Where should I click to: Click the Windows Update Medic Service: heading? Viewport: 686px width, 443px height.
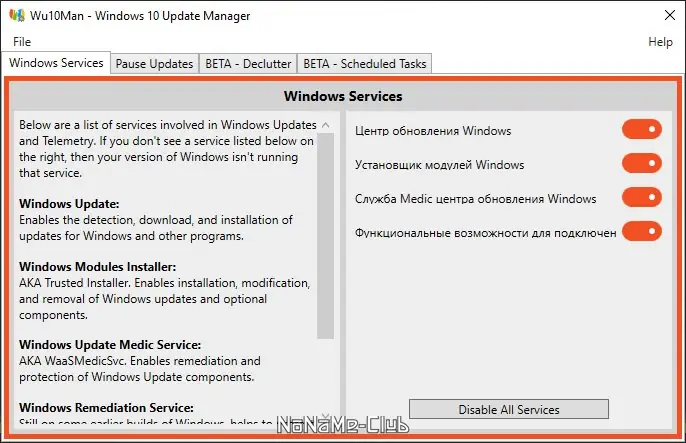110,345
